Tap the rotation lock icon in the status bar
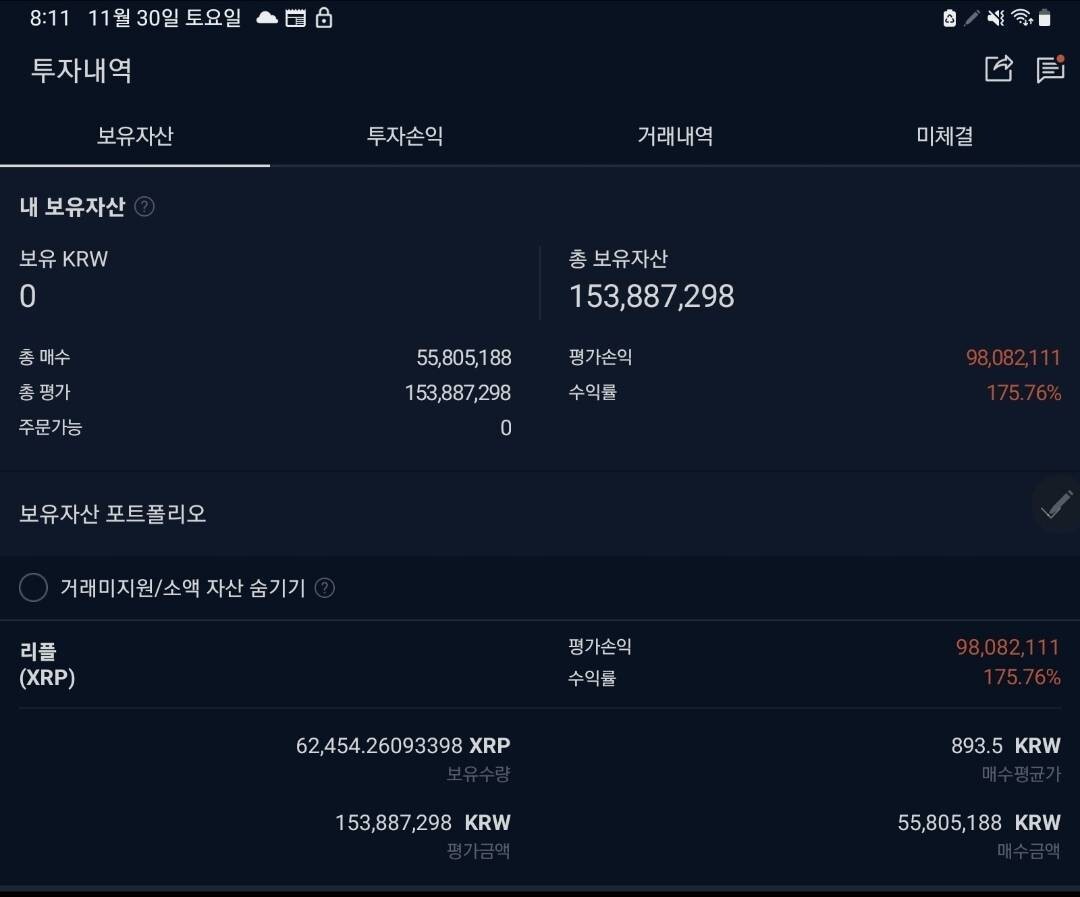Screen dimensions: 1080x897 click(x=323, y=17)
